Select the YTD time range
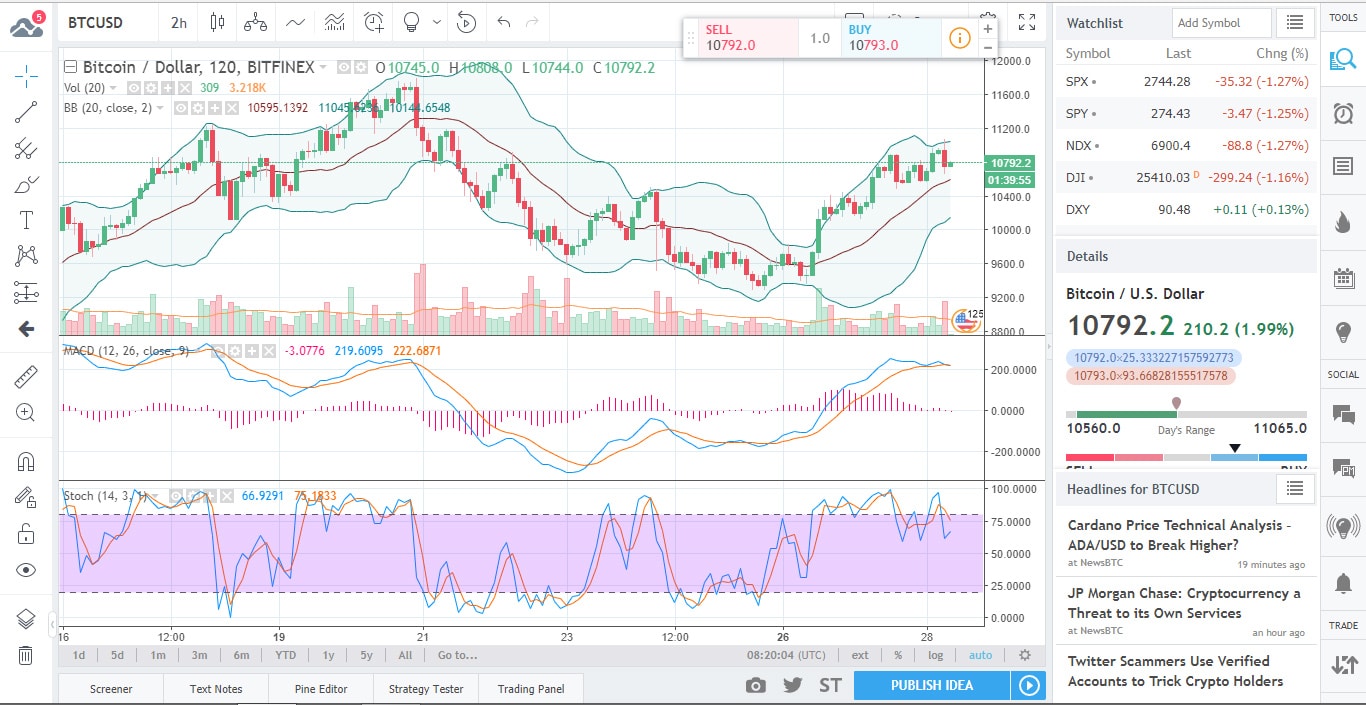Image resolution: width=1366 pixels, height=705 pixels. (285, 656)
